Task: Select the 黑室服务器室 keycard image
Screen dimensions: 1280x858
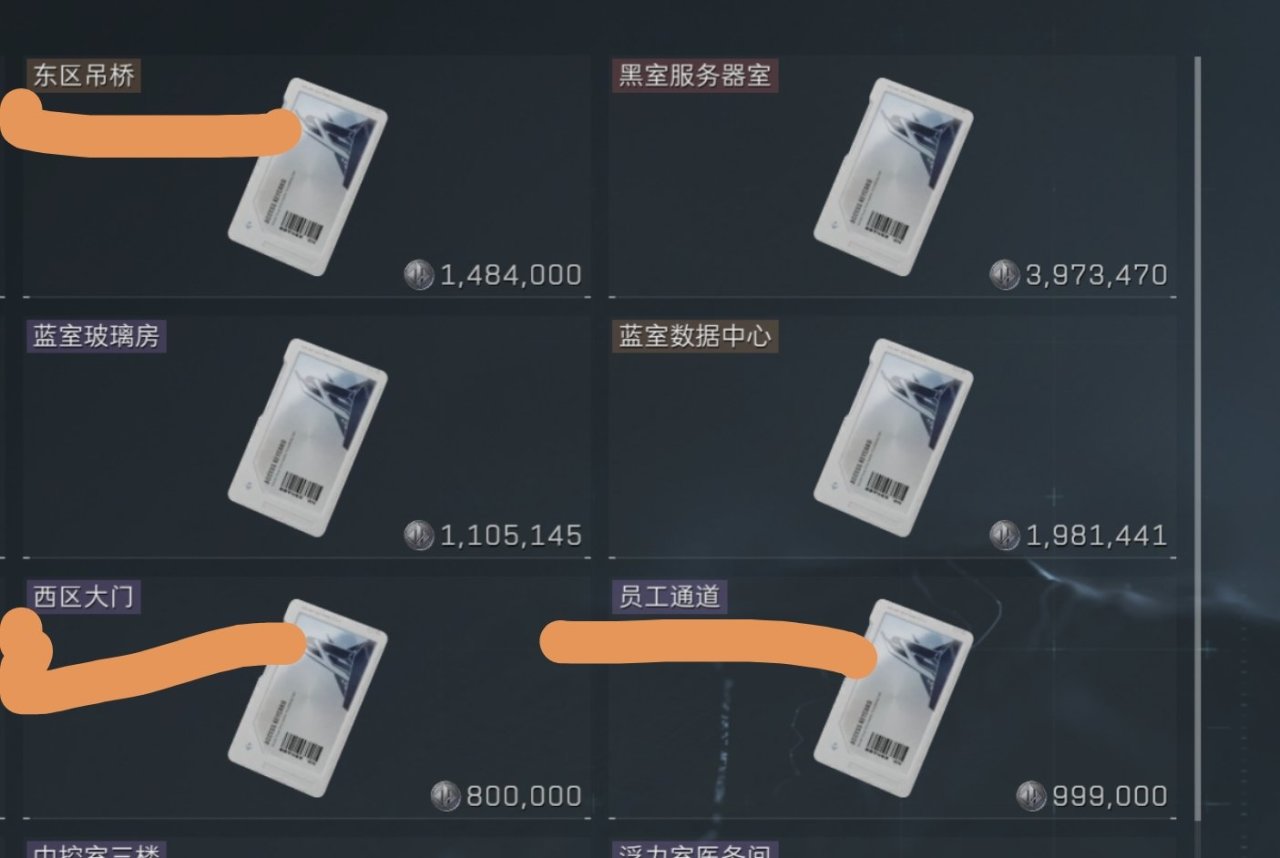Action: pos(894,176)
